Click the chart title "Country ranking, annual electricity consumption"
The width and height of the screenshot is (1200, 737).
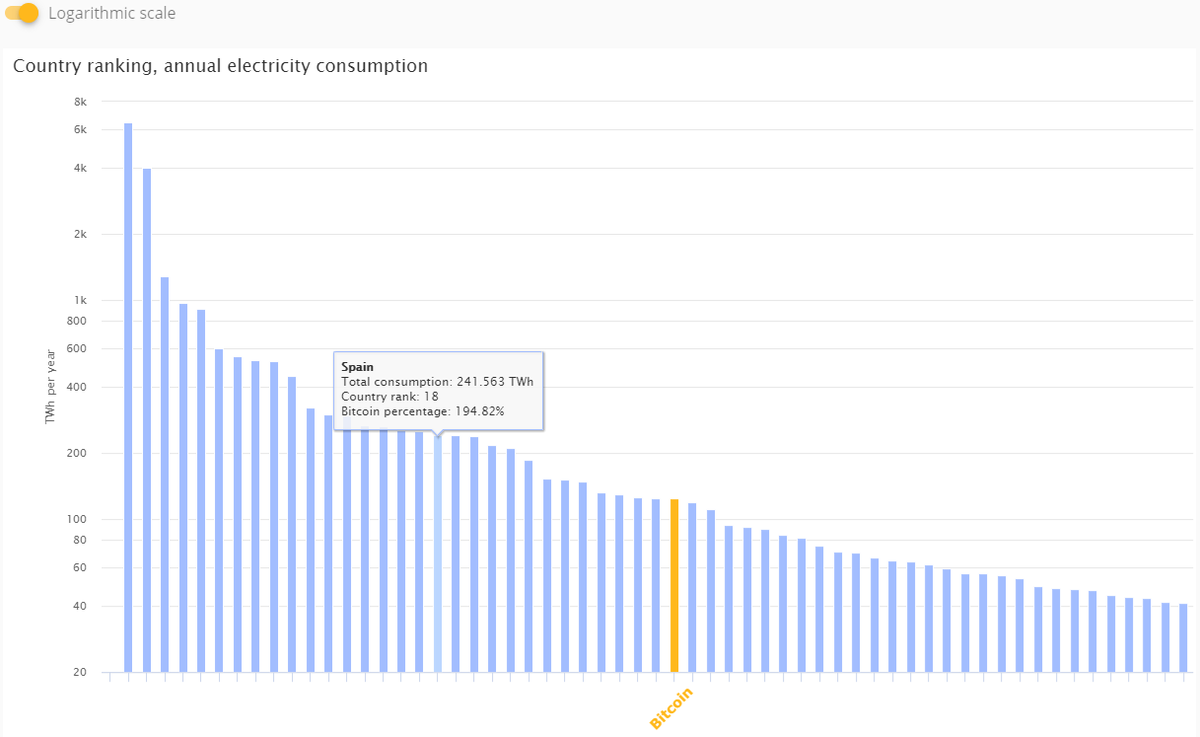(x=220, y=66)
